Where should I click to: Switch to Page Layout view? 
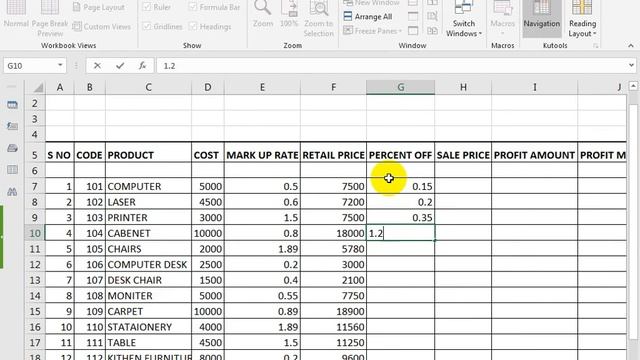point(99,7)
